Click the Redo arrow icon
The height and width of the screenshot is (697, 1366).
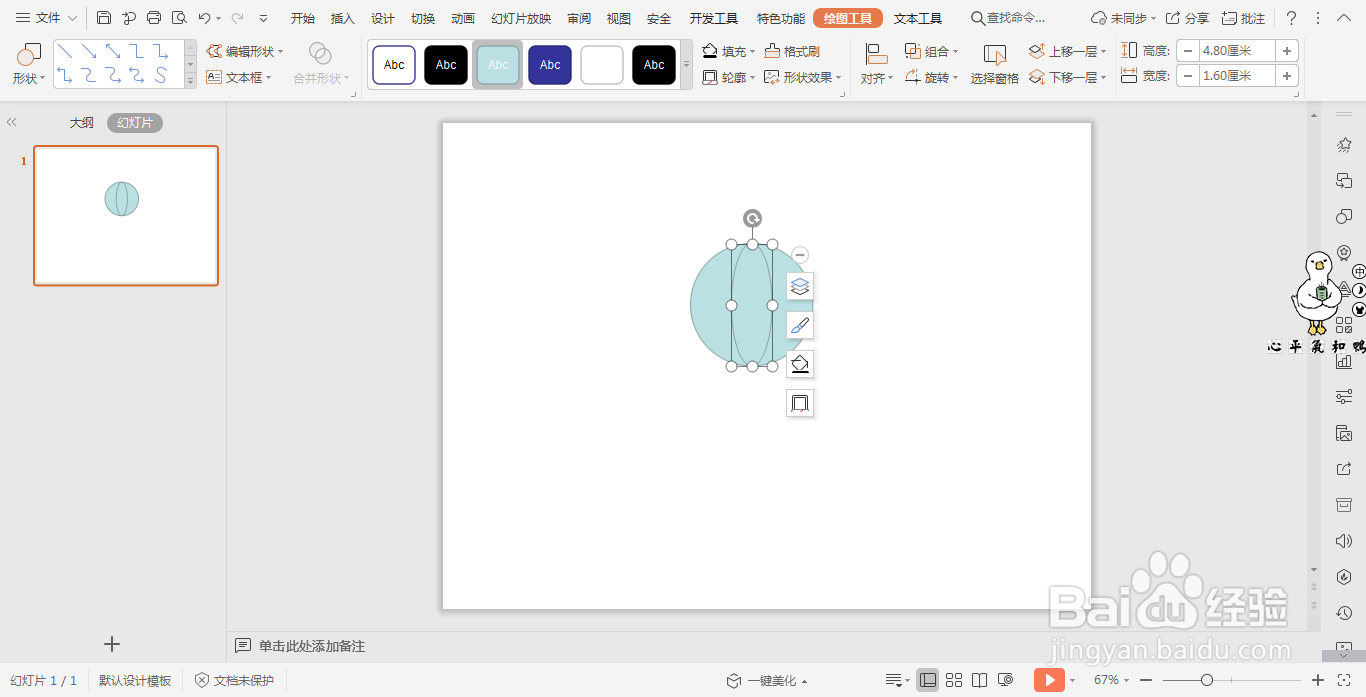(237, 18)
